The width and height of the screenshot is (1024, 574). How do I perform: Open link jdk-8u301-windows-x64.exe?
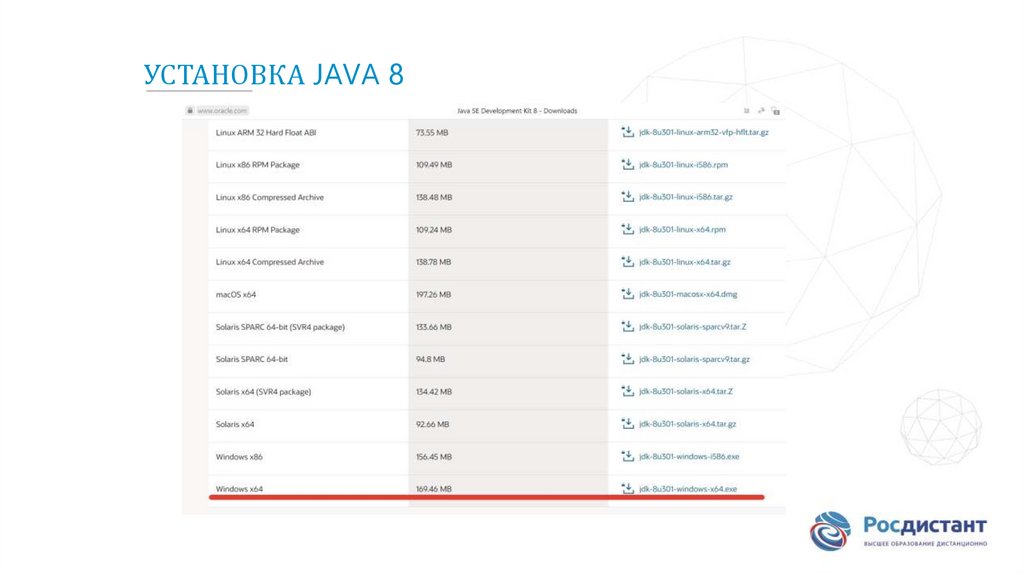pyautogui.click(x=688, y=488)
